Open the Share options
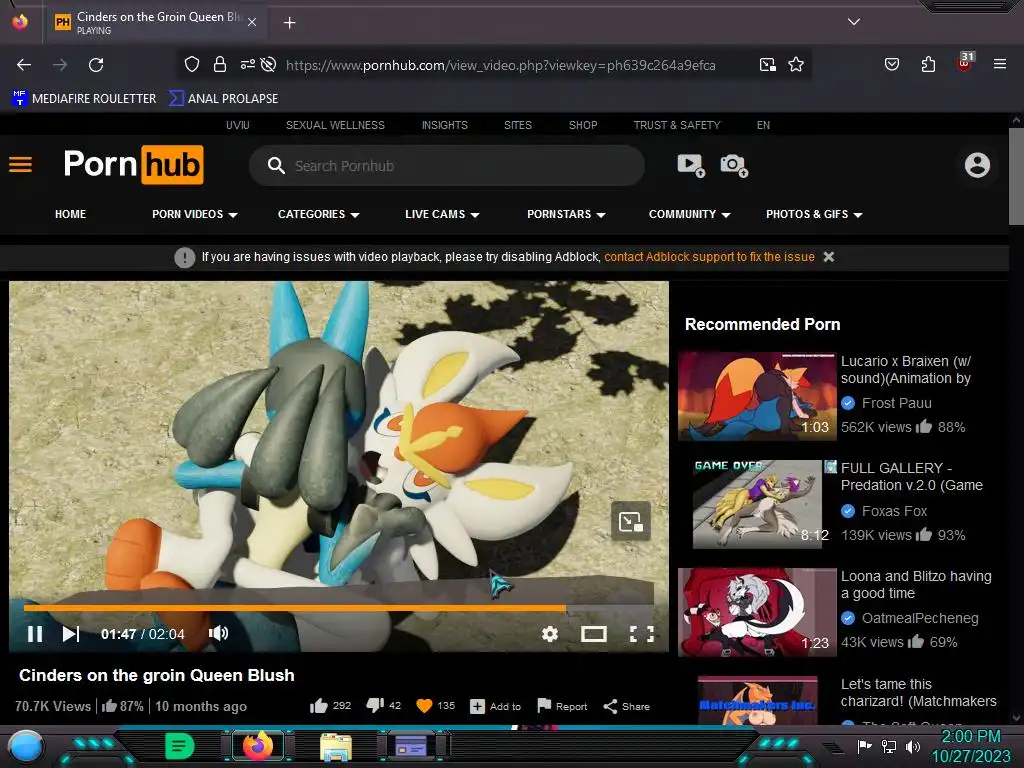Screen dimensions: 1024x768 coord(626,707)
